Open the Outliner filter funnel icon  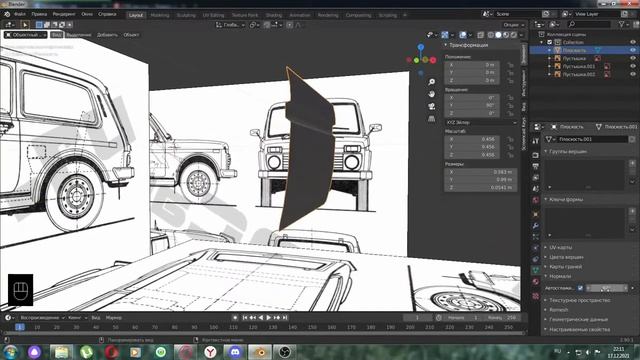pyautogui.click(x=621, y=25)
